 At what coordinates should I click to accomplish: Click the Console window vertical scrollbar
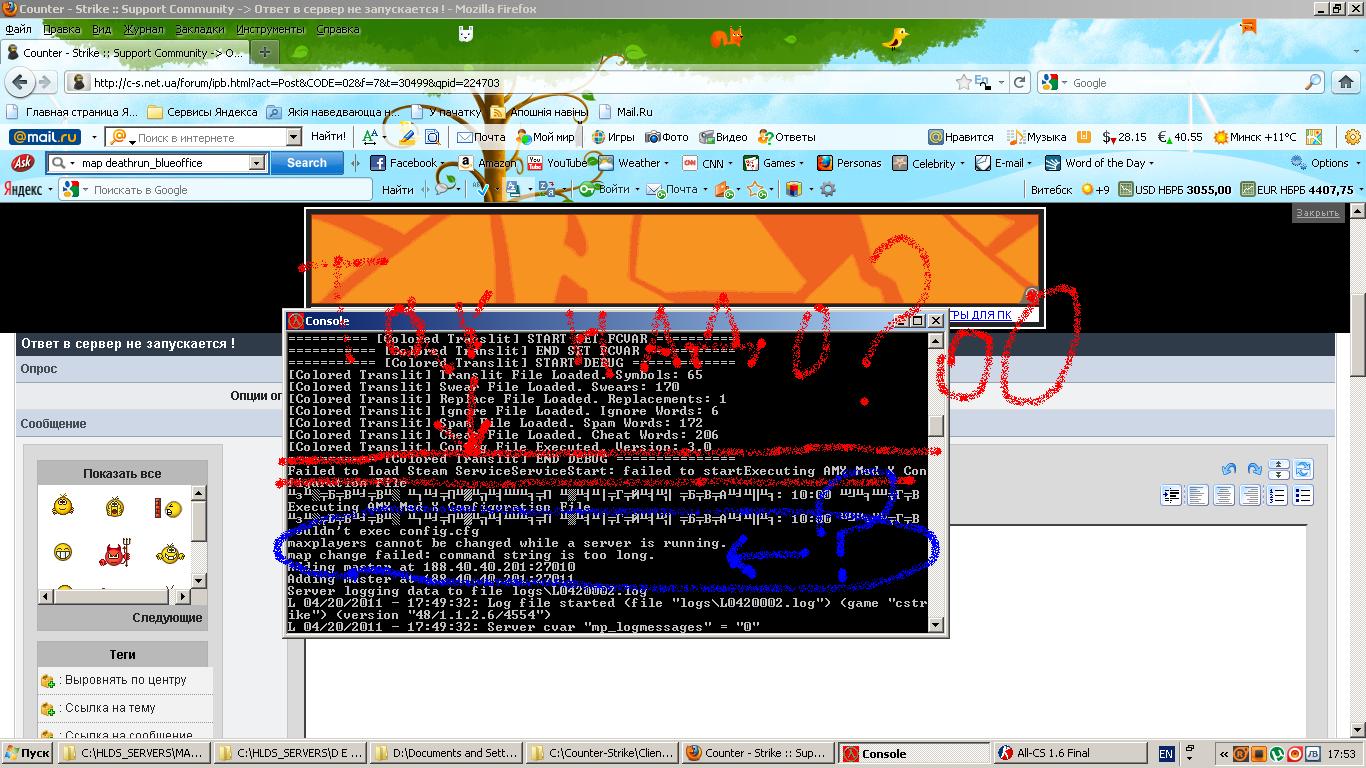[x=936, y=483]
